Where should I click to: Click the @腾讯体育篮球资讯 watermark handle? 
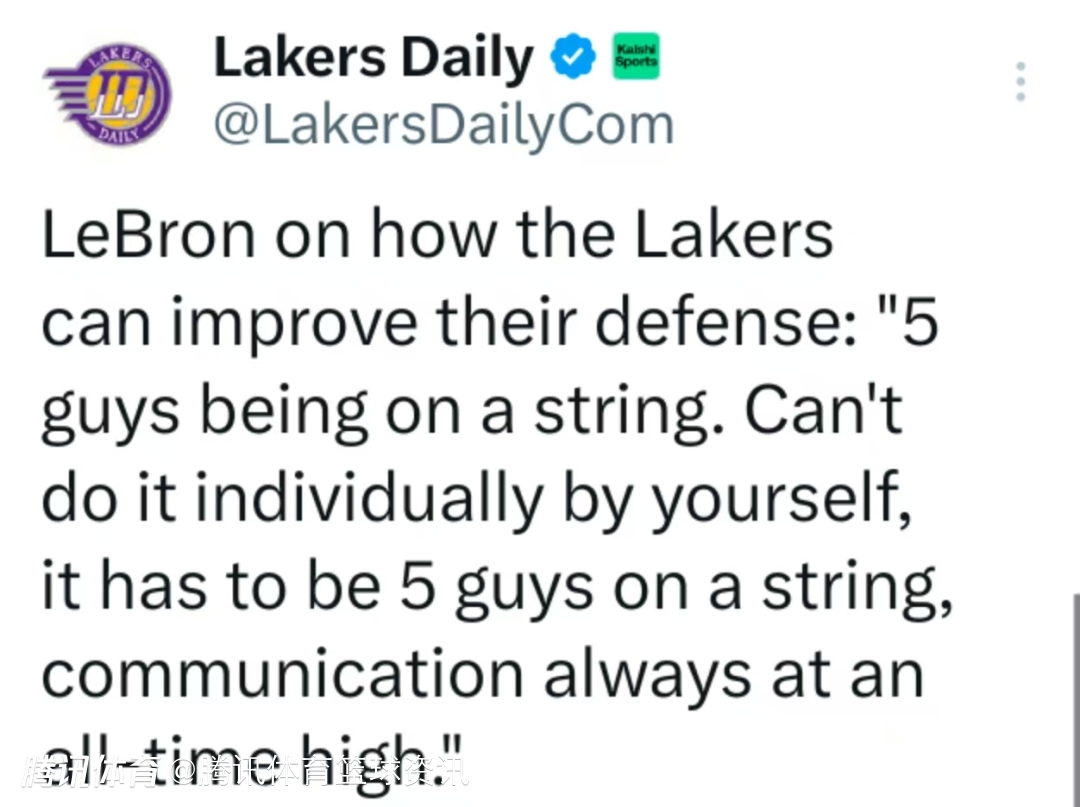pos(320,773)
